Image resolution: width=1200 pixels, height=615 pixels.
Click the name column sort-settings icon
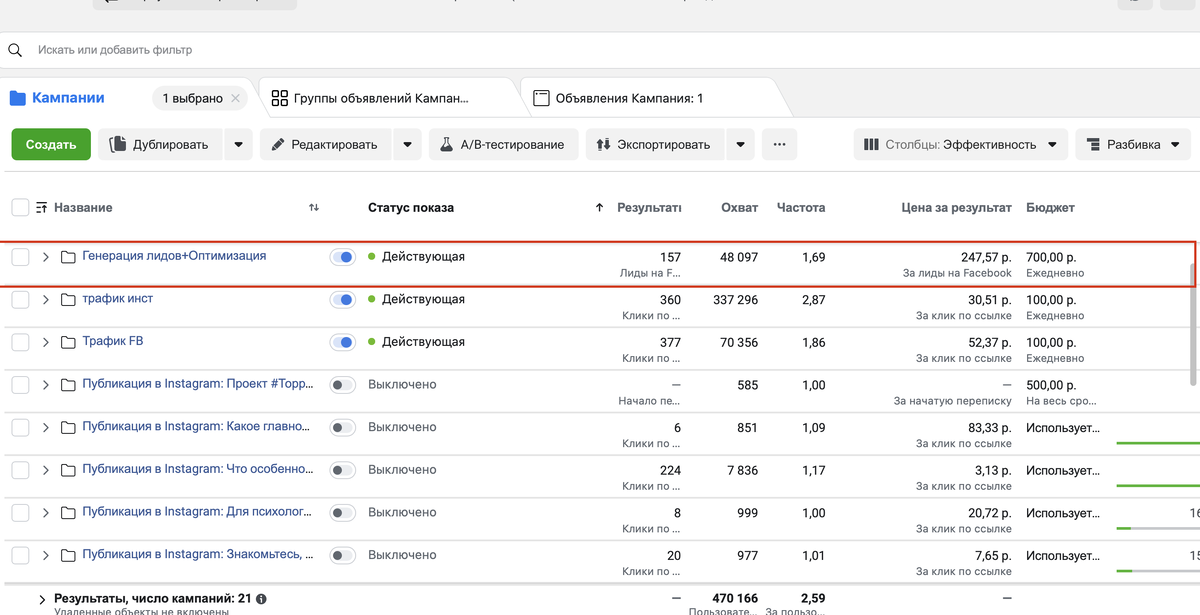[x=42, y=208]
